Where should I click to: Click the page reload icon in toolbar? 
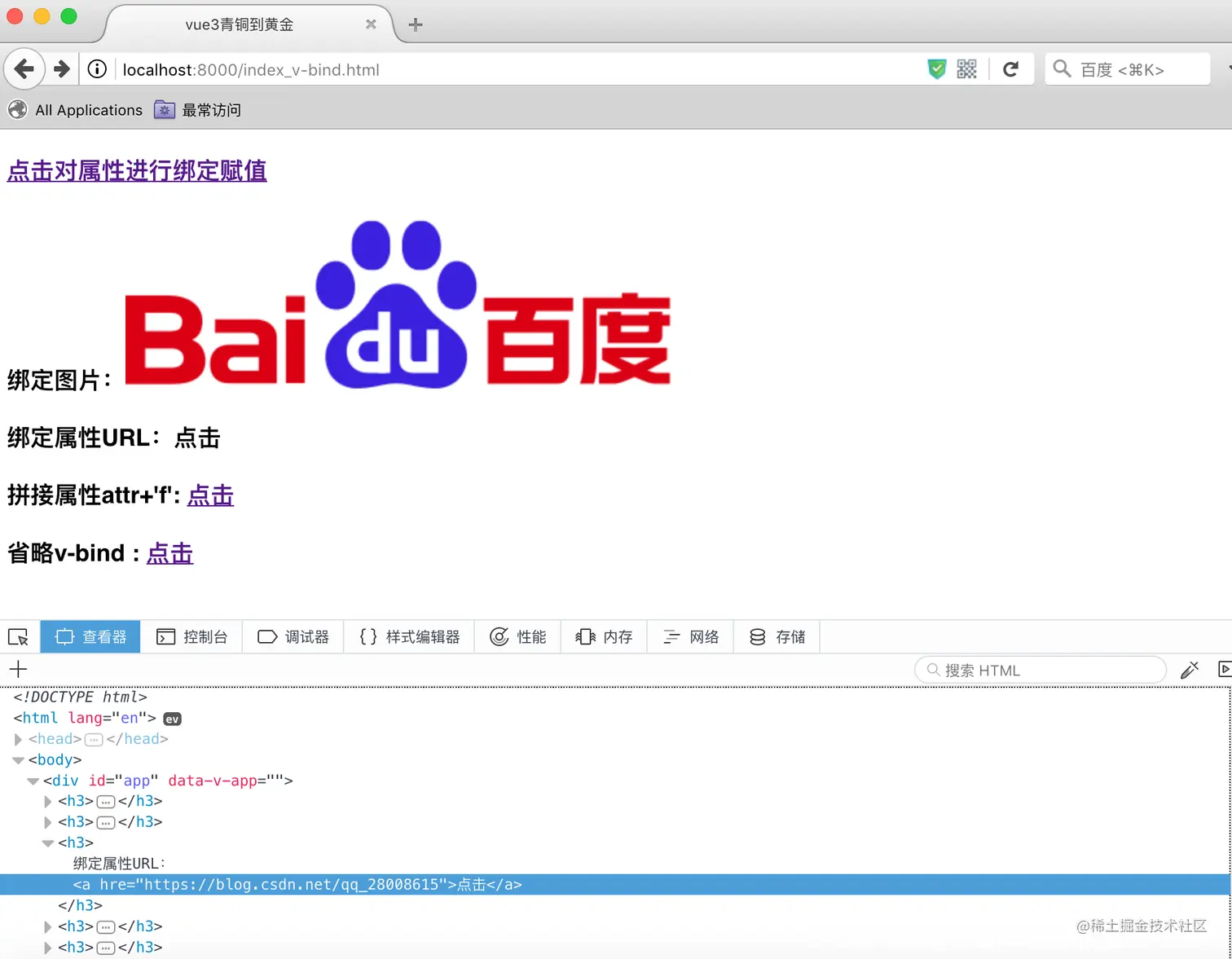click(1012, 69)
